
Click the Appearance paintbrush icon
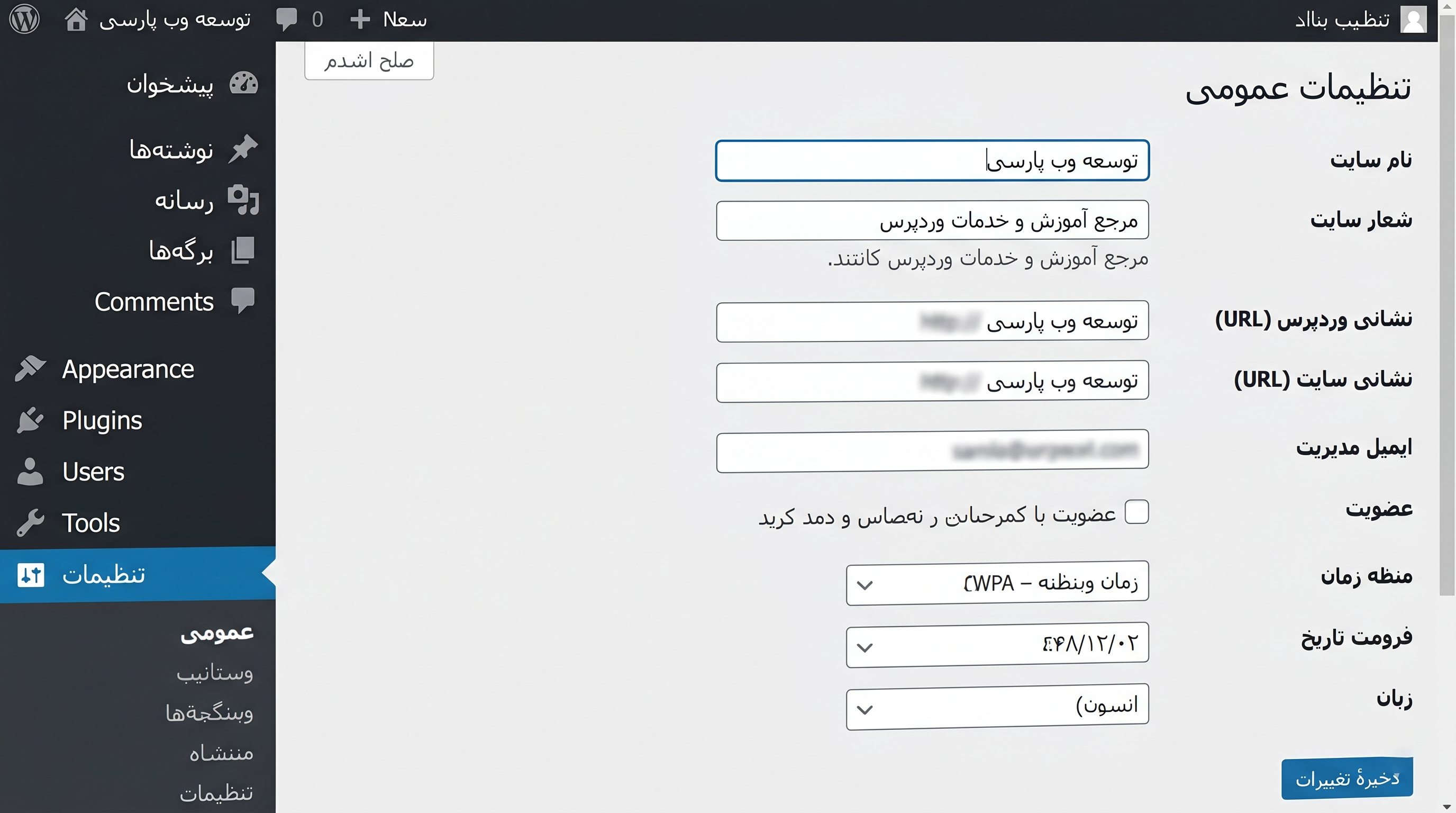[x=31, y=368]
